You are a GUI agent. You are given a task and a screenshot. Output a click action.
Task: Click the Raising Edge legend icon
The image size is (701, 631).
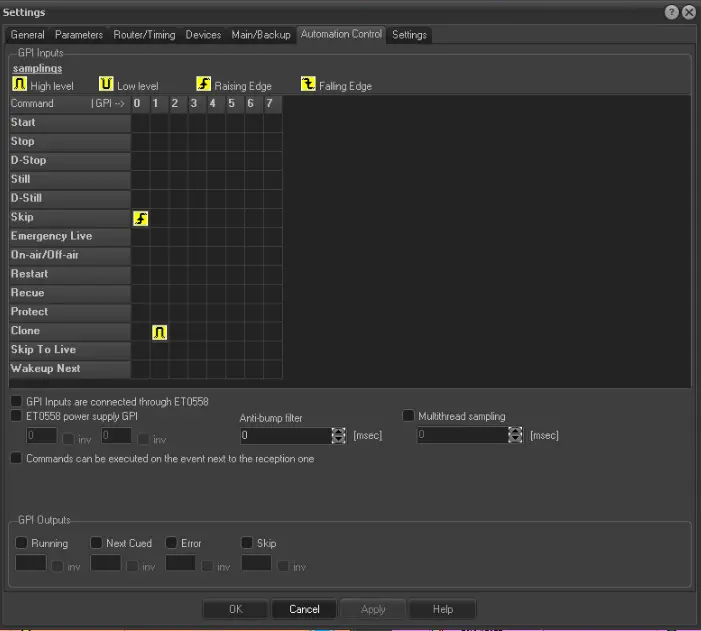204,85
